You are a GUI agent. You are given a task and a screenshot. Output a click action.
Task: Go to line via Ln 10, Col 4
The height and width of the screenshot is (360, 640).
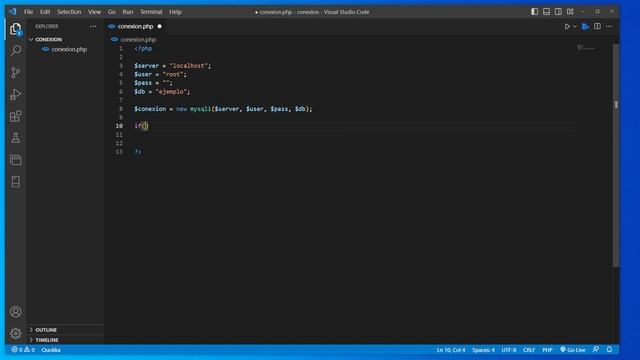click(451, 350)
